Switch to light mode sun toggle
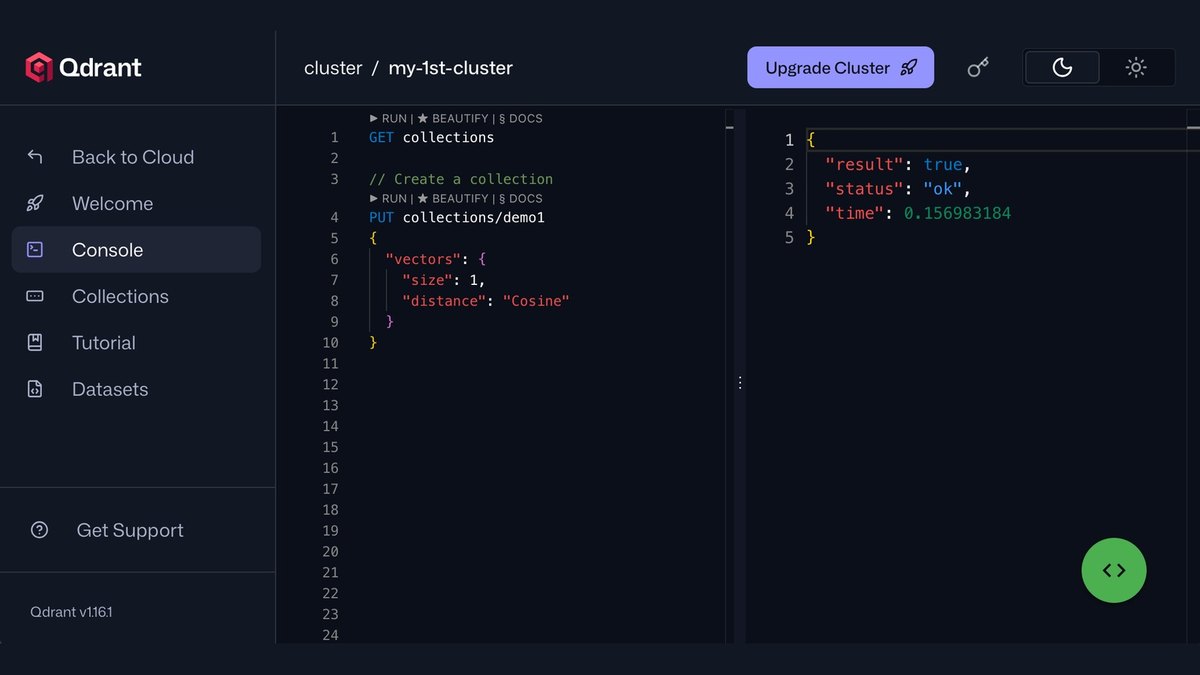Image resolution: width=1200 pixels, height=675 pixels. 1136,68
